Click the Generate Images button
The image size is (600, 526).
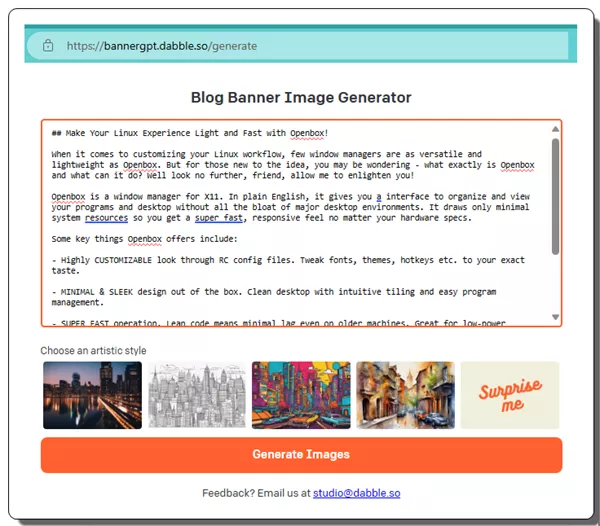pos(301,455)
